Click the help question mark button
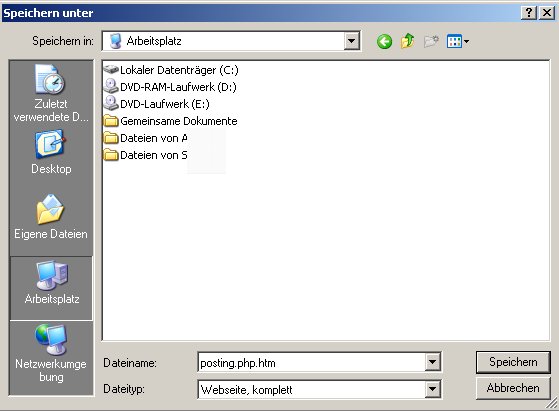 529,13
